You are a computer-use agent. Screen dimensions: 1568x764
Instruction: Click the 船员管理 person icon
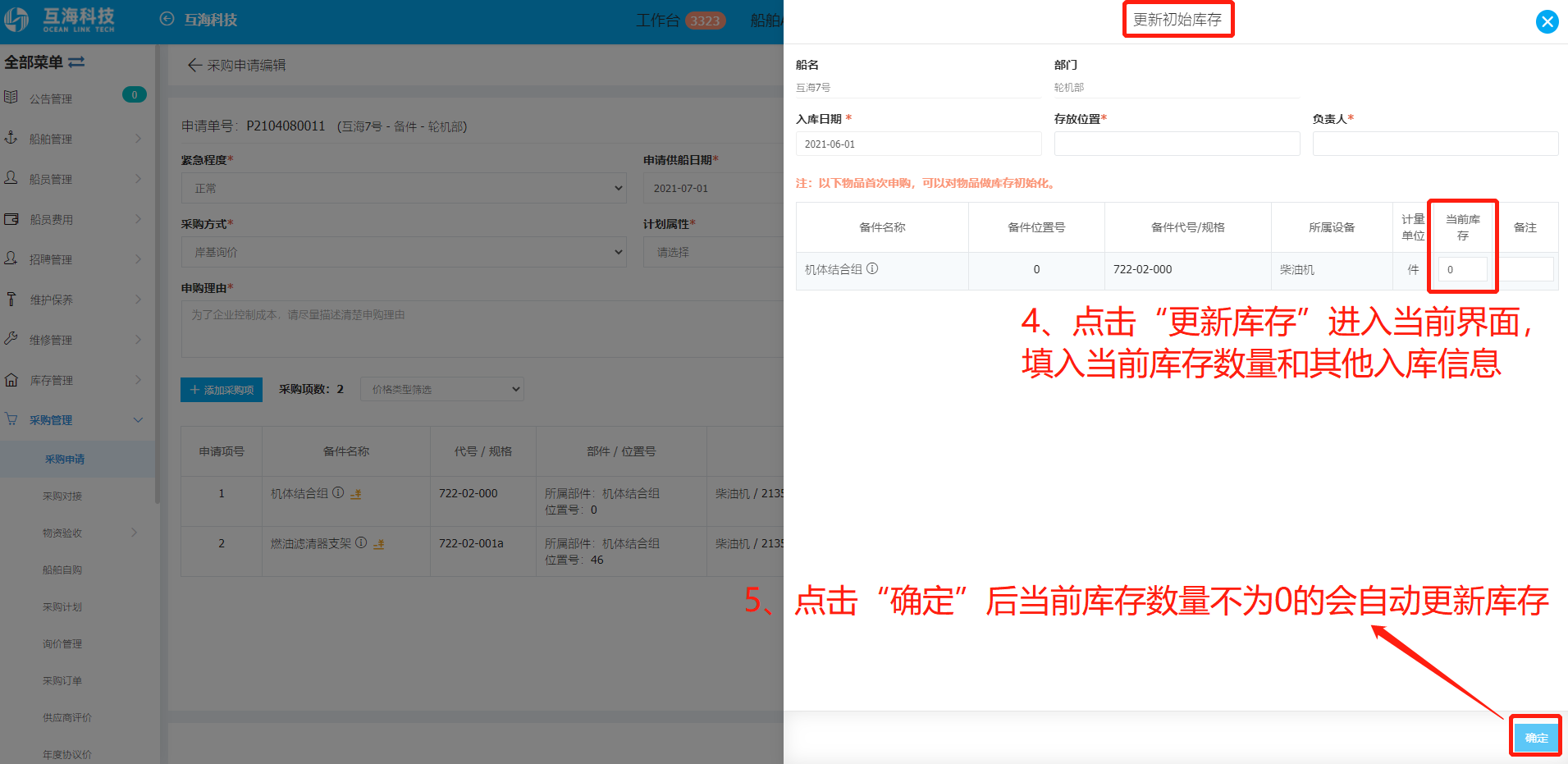click(x=11, y=177)
